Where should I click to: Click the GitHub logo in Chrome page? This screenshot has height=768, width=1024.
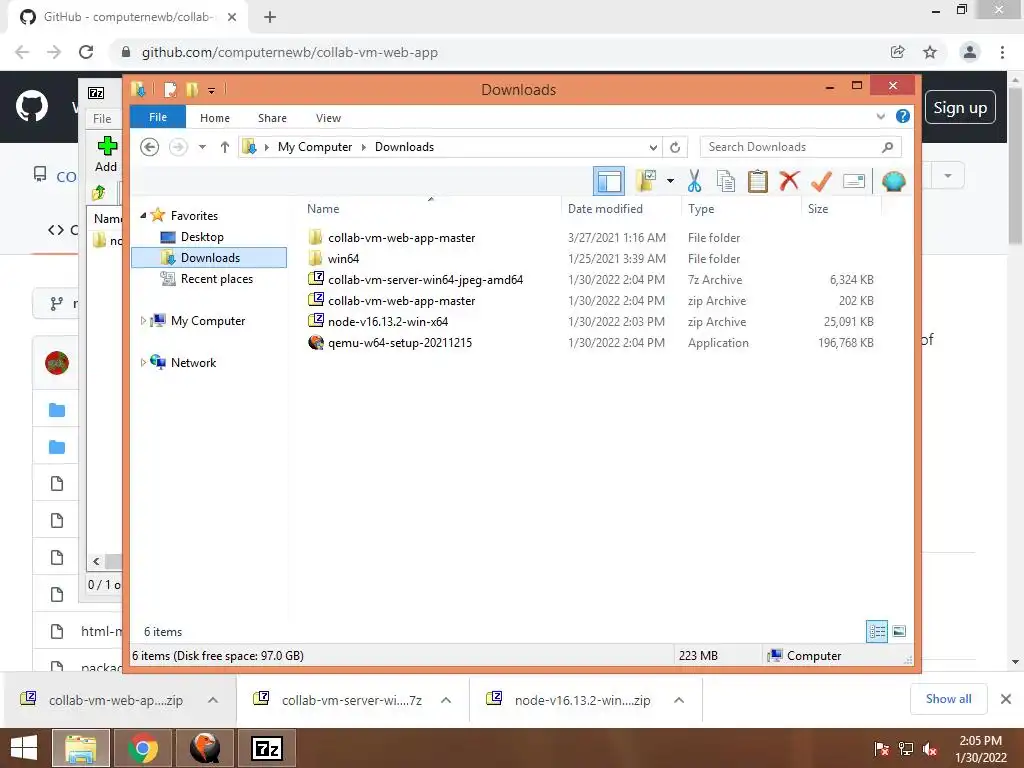32,107
